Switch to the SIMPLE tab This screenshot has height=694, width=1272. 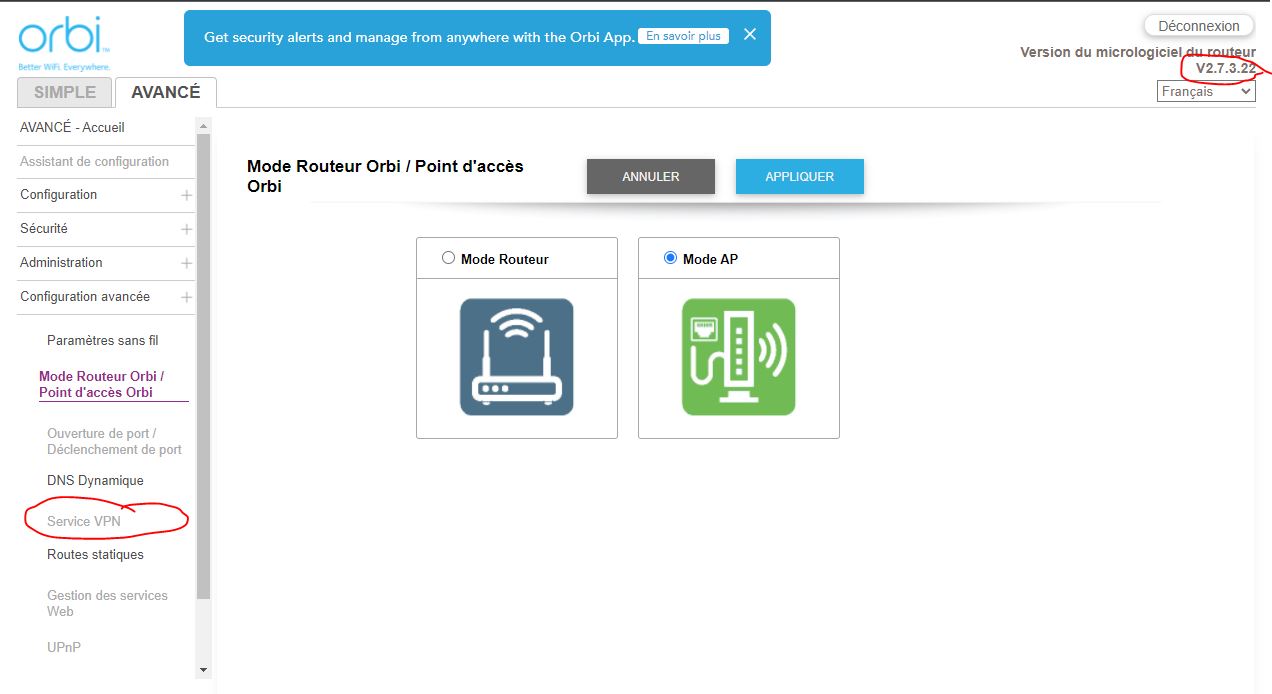(x=65, y=92)
